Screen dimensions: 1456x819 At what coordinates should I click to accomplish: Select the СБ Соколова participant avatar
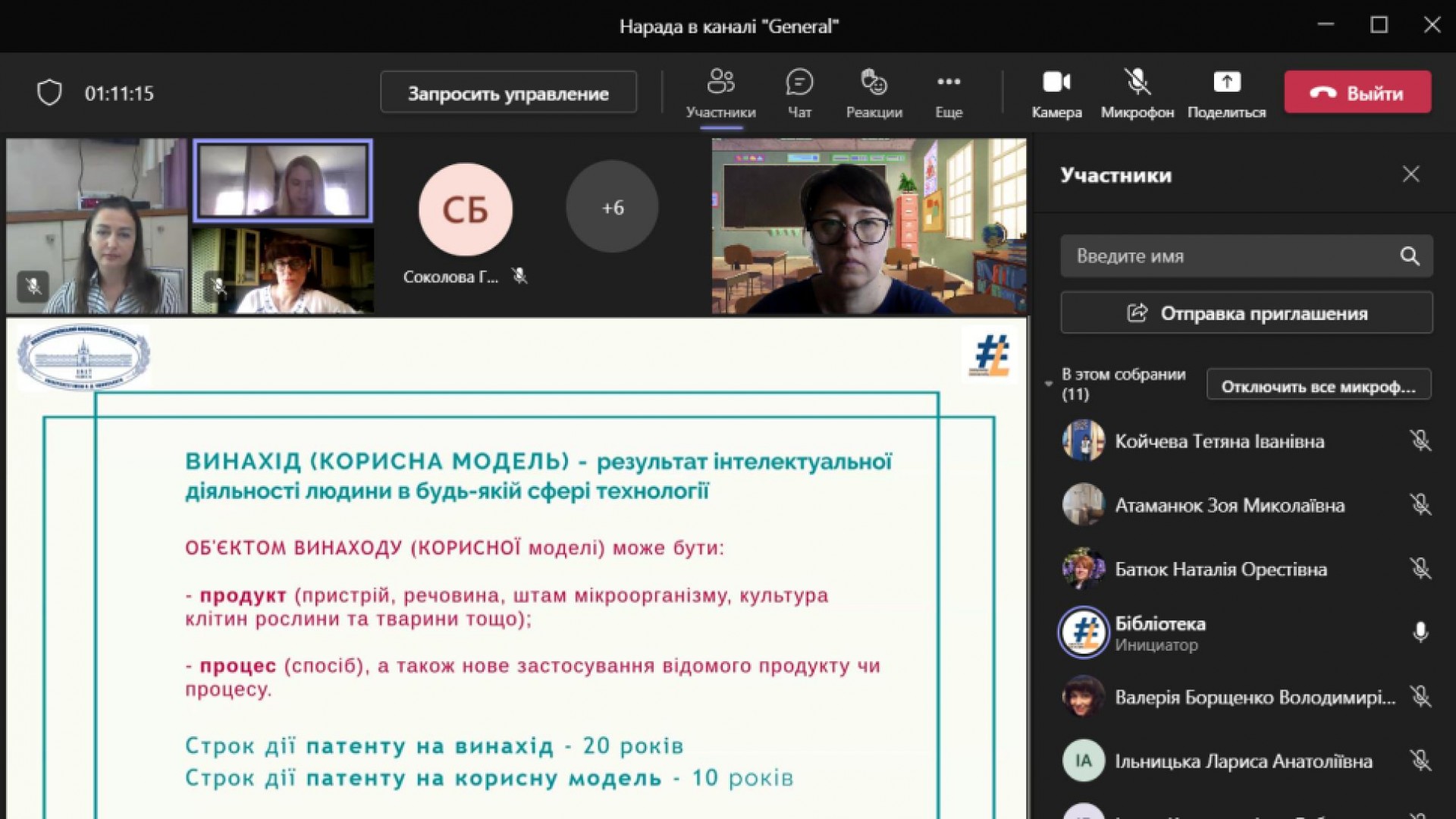(465, 209)
